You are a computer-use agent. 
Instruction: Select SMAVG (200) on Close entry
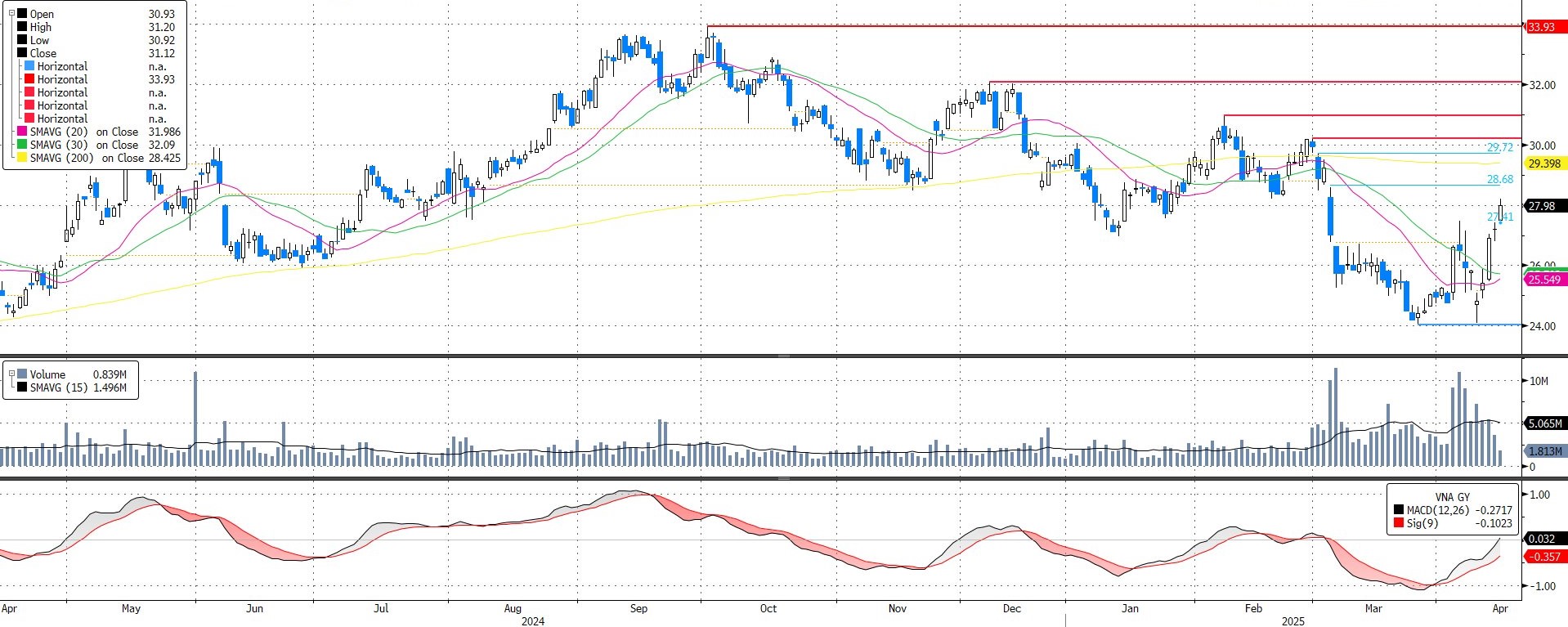87,158
